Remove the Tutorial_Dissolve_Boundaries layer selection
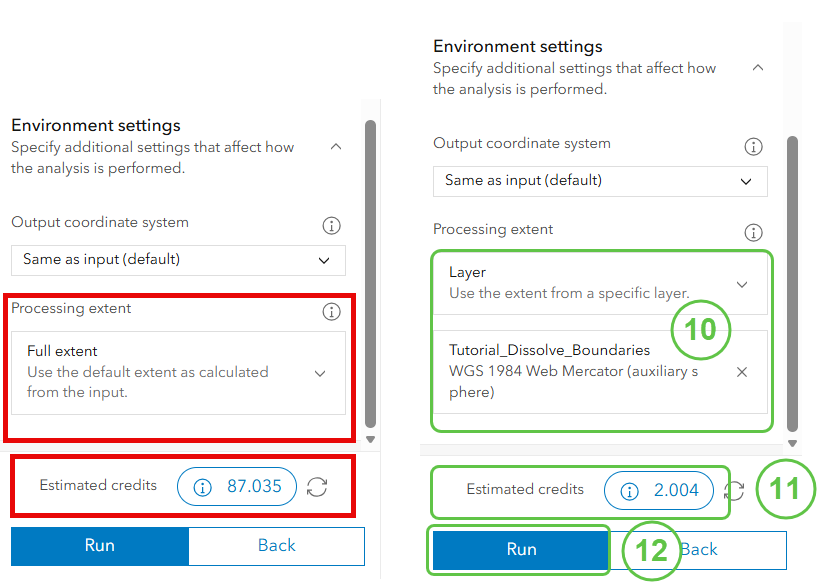 742,372
